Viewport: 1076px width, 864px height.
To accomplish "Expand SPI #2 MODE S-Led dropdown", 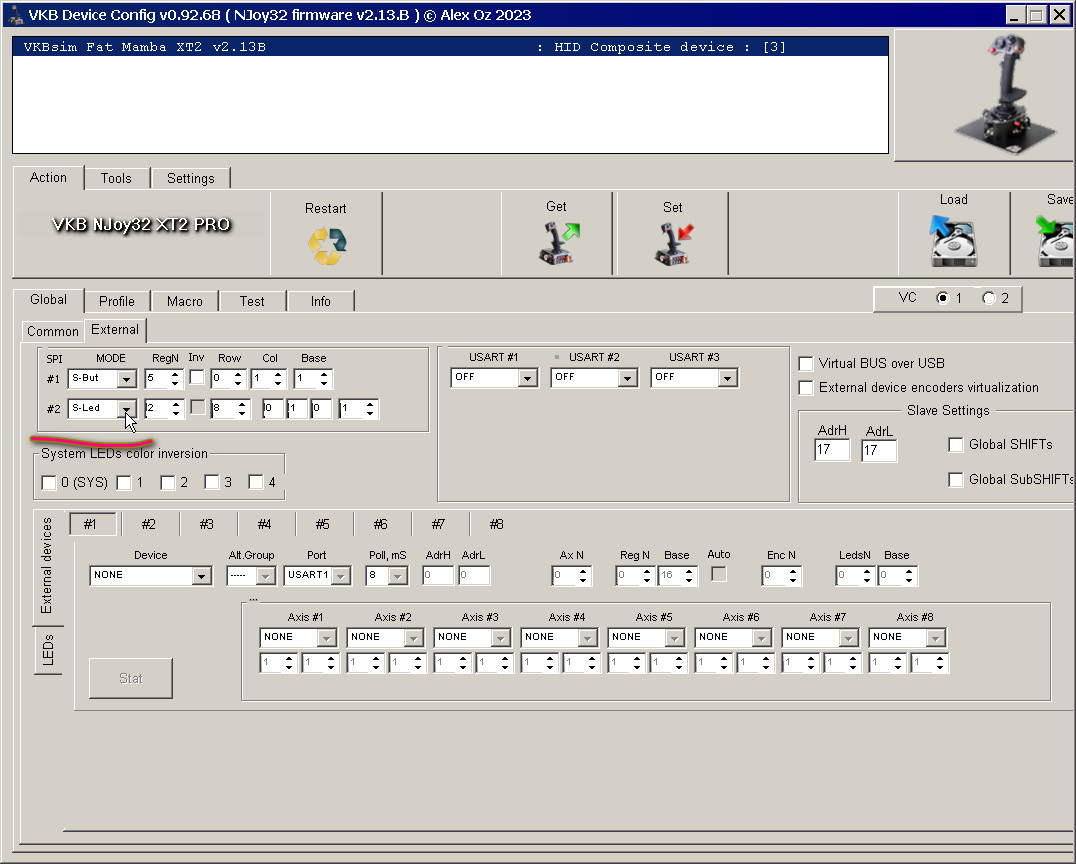I will tap(127, 409).
